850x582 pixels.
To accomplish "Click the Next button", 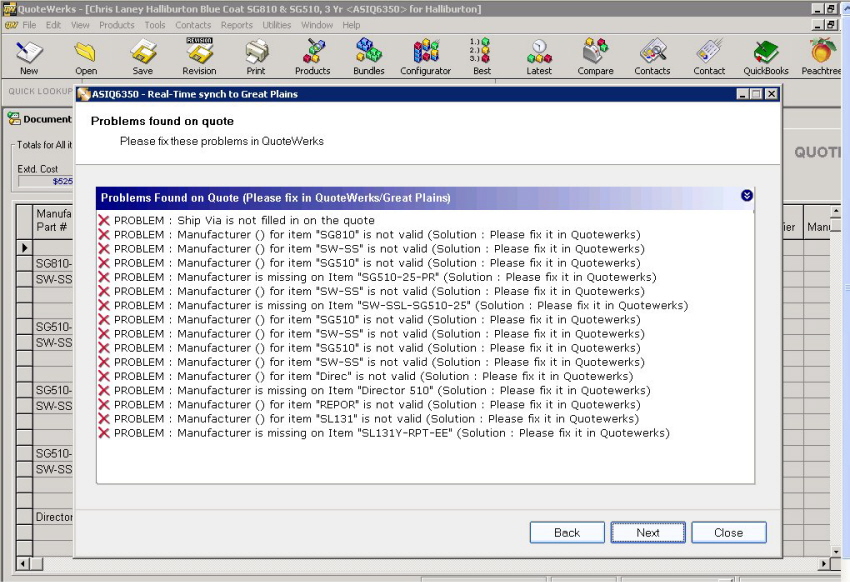I will (648, 532).
